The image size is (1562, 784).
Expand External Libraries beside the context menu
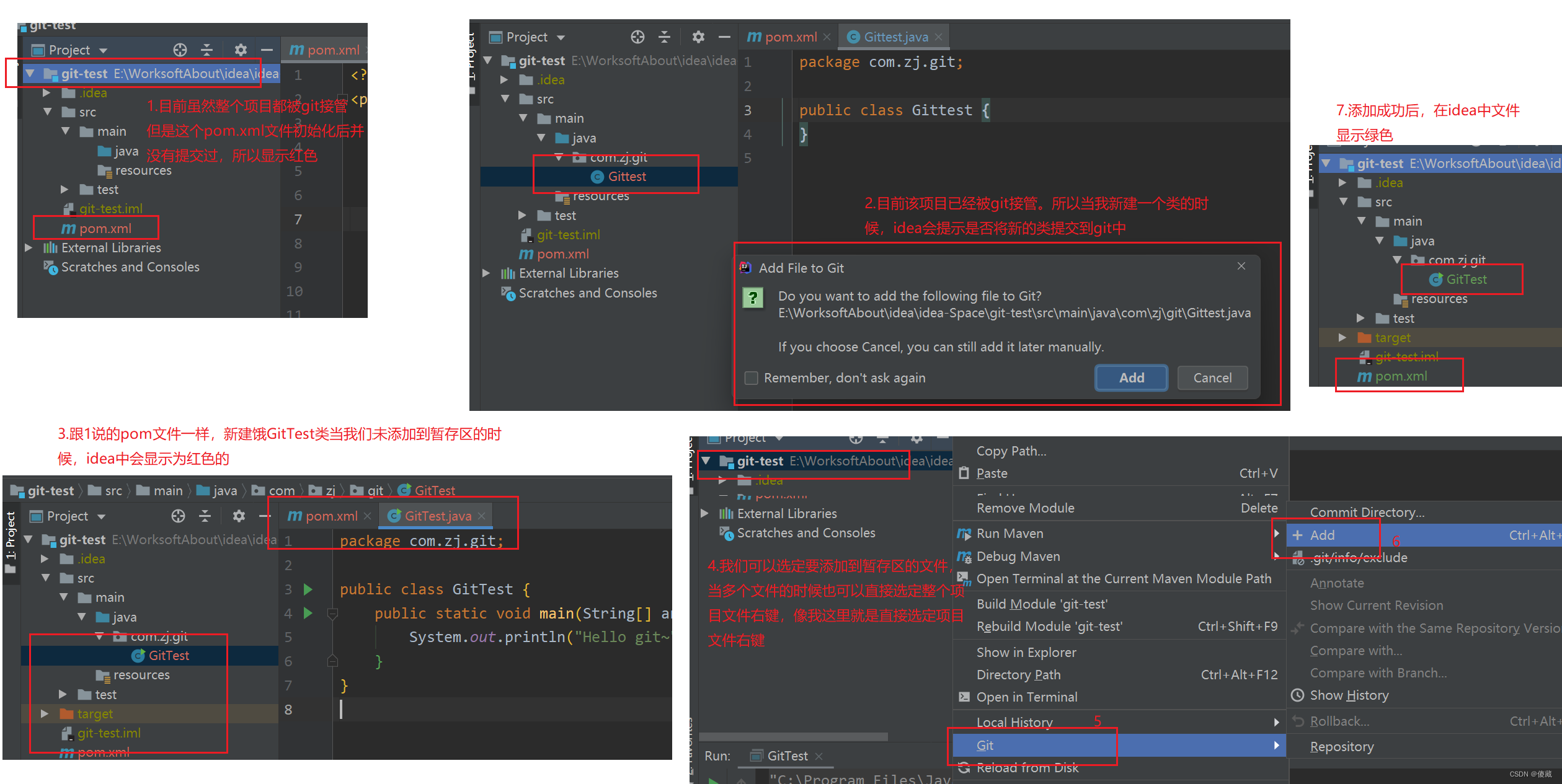click(x=704, y=513)
